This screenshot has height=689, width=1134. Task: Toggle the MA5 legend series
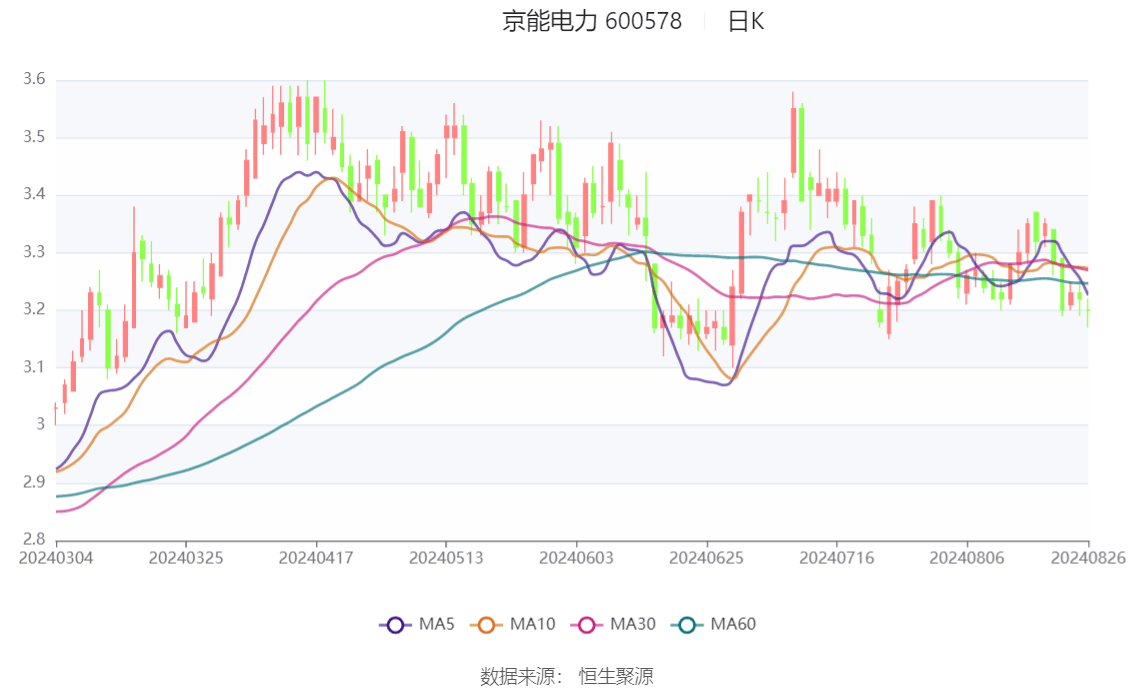tap(417, 625)
